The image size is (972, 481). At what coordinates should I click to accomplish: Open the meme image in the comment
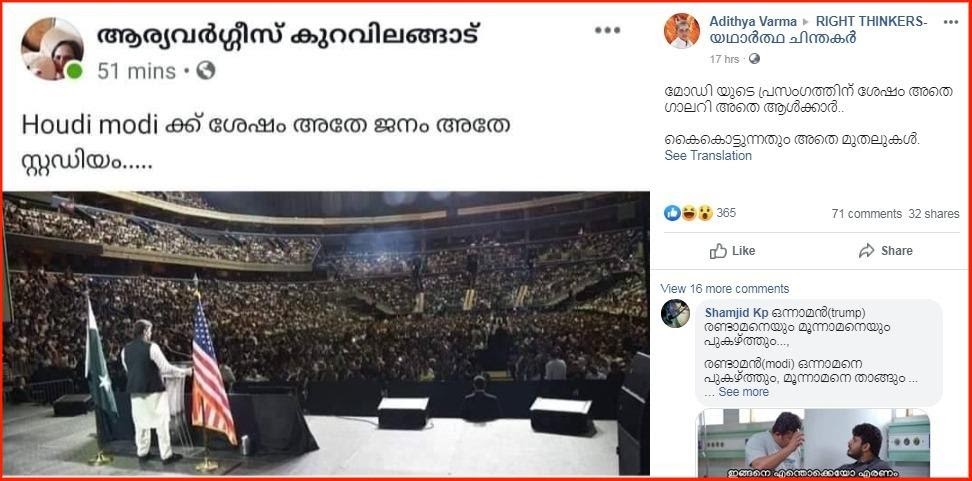coord(813,443)
